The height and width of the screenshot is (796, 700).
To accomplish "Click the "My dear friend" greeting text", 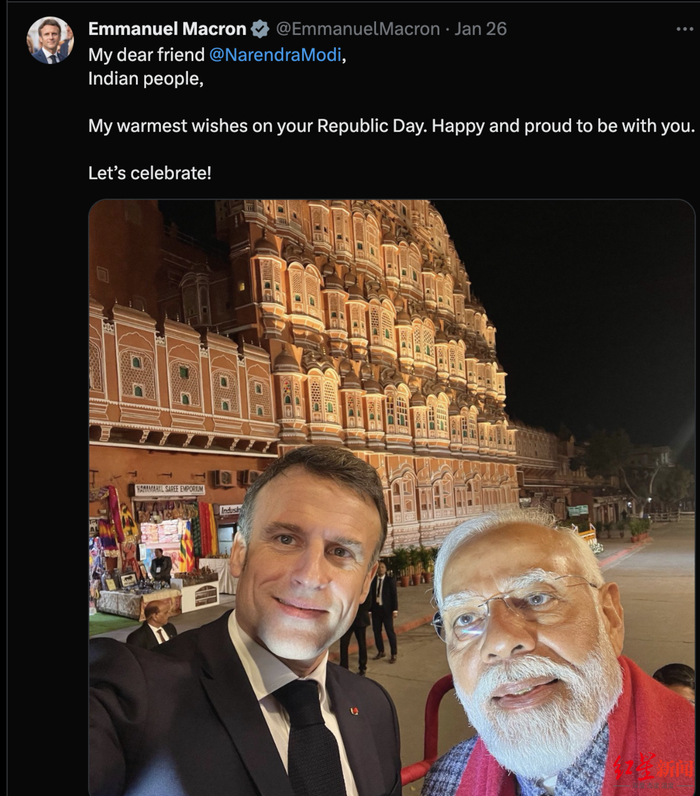I will pos(147,54).
